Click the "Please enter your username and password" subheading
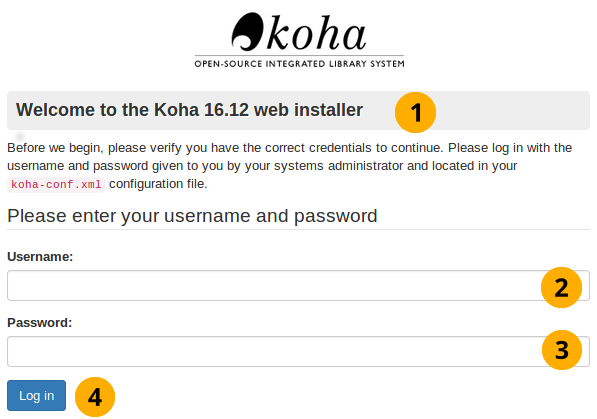 click(192, 216)
